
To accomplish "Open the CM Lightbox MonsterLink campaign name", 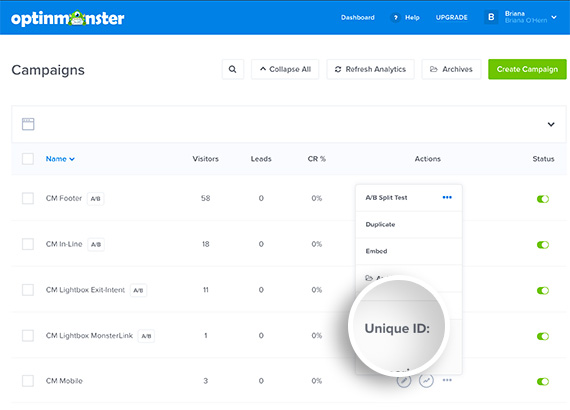I will tap(89, 335).
